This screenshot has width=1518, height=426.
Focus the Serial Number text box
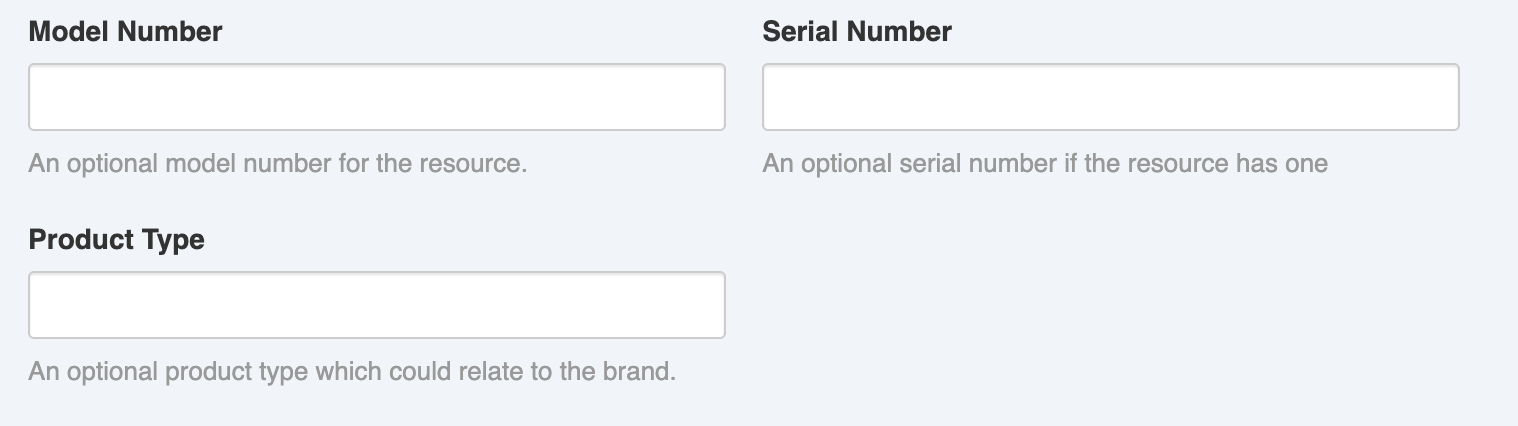pyautogui.click(x=1110, y=97)
